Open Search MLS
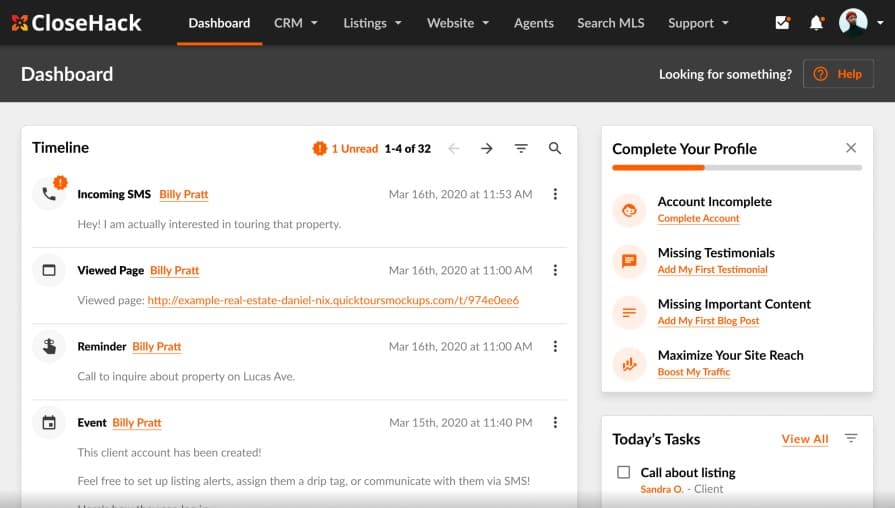 (611, 23)
